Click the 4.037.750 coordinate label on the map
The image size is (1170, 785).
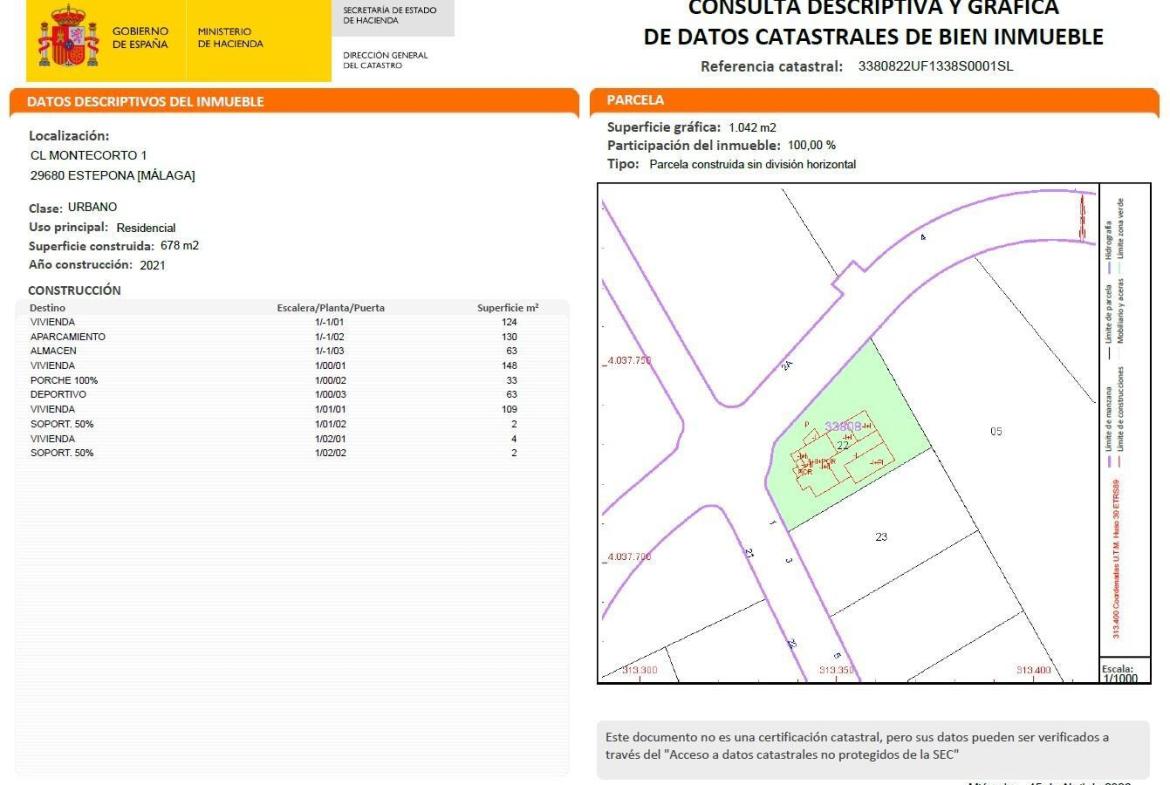point(629,360)
